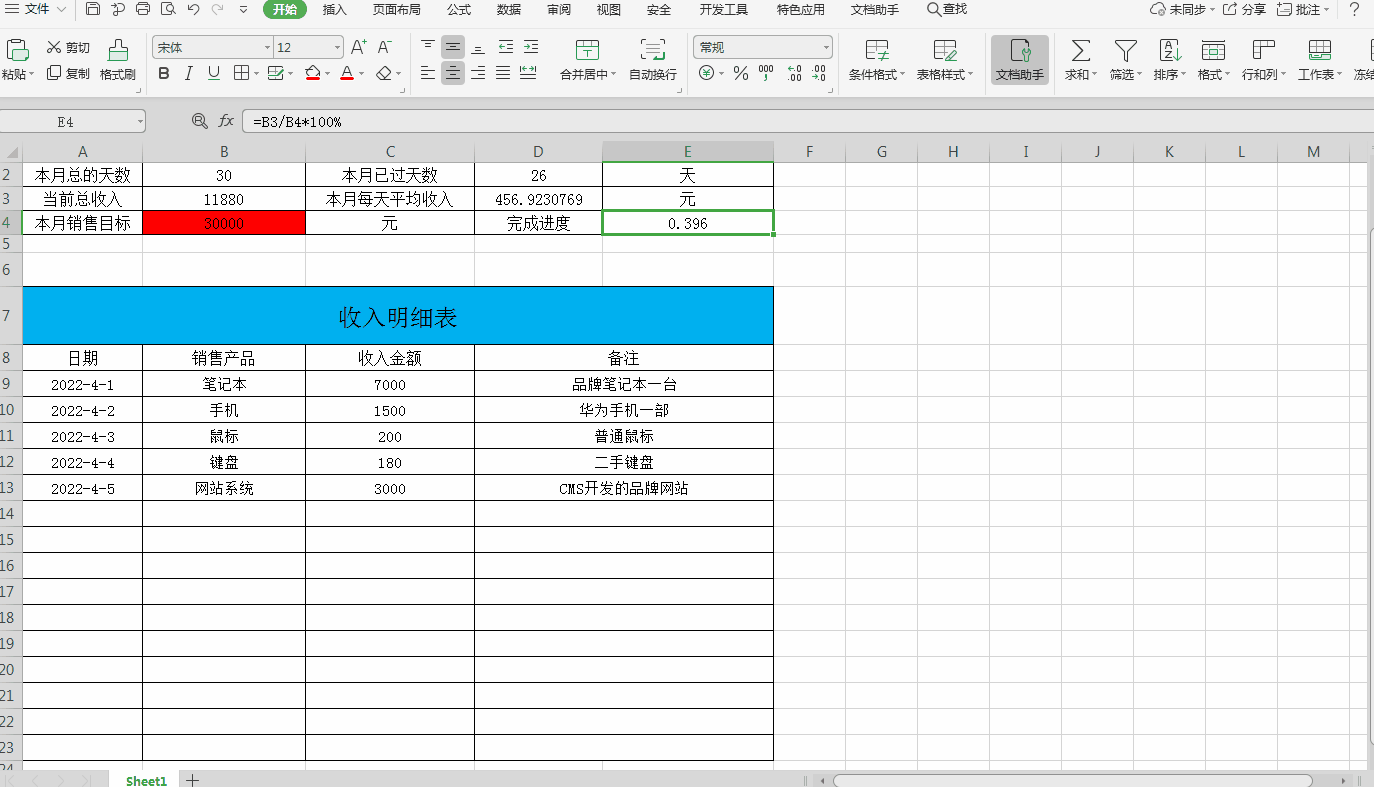The height and width of the screenshot is (787, 1374).
Task: Switch to the Insert (插入) tab
Action: (x=335, y=10)
